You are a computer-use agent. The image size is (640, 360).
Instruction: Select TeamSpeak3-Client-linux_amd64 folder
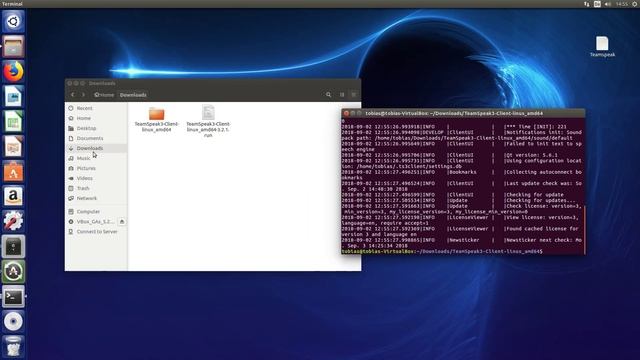point(156,119)
